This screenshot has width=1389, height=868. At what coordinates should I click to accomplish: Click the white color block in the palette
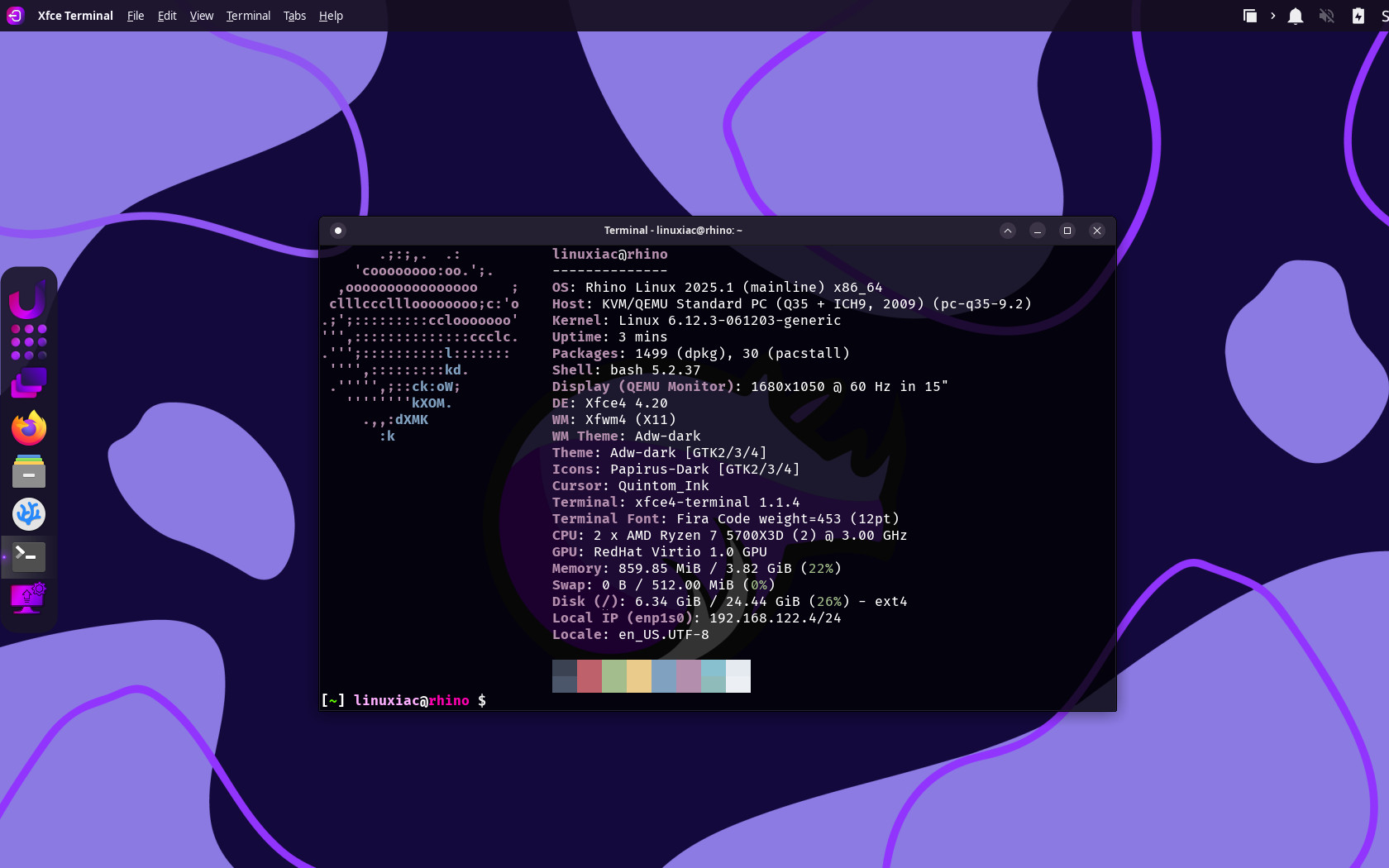(738, 676)
